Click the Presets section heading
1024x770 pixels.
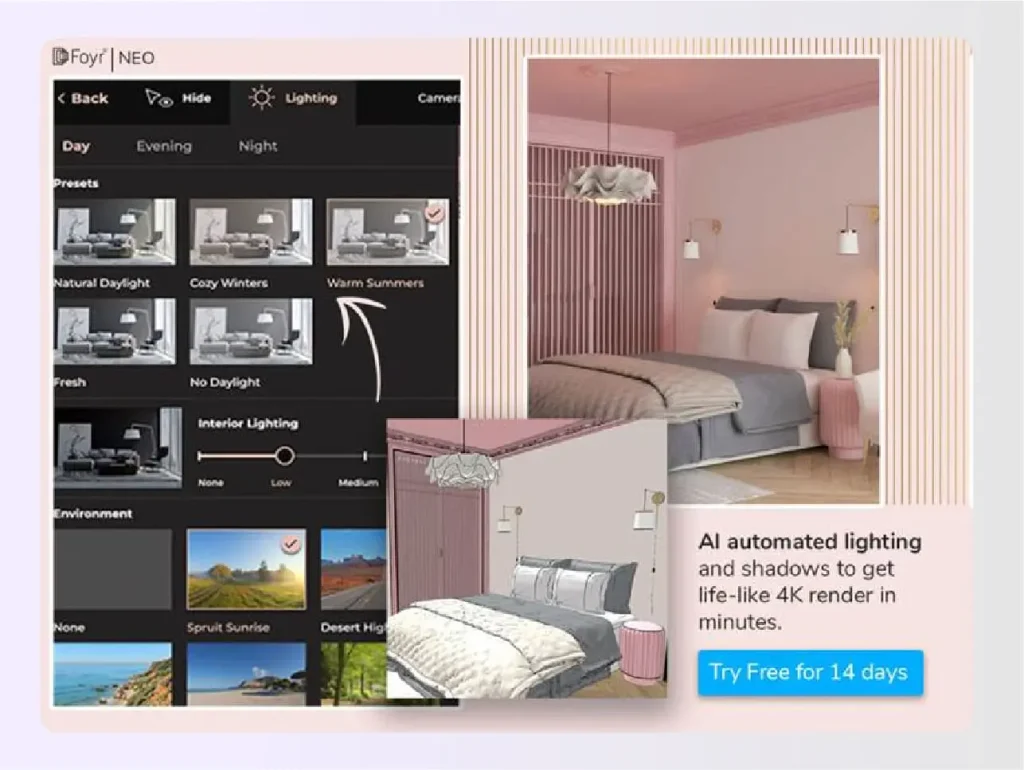[x=76, y=183]
